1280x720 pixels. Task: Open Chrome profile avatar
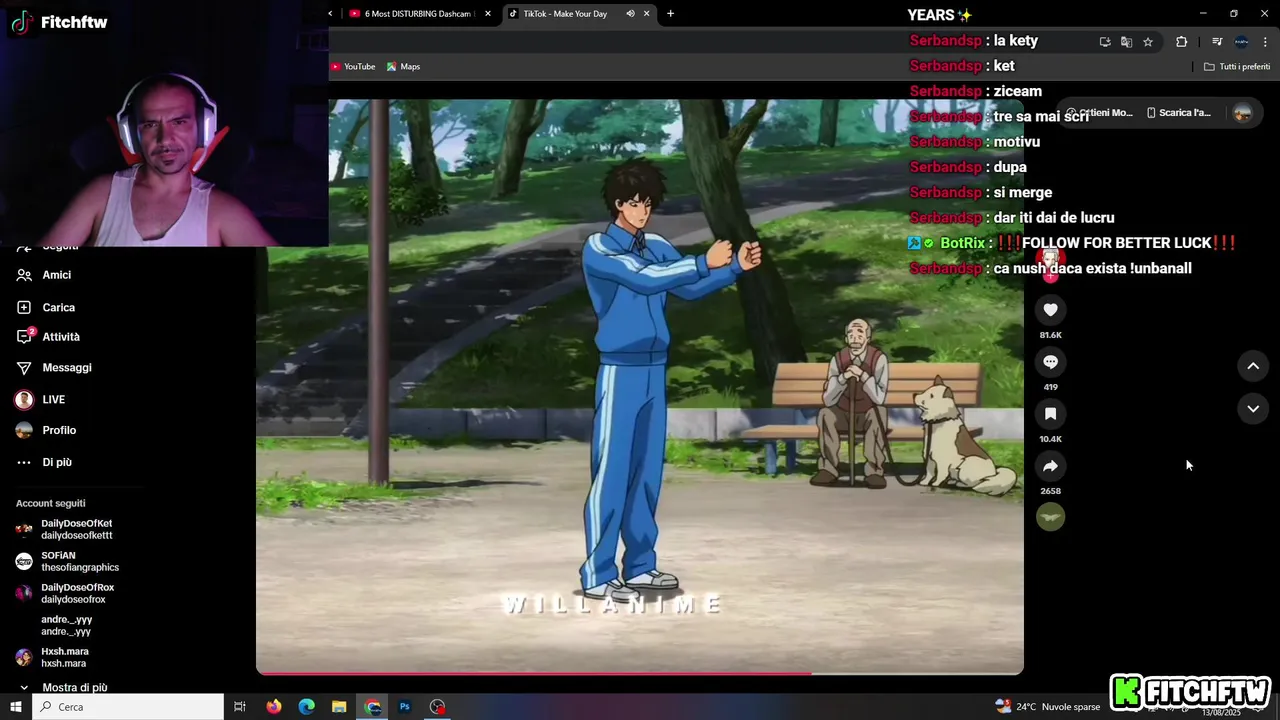point(1241,42)
